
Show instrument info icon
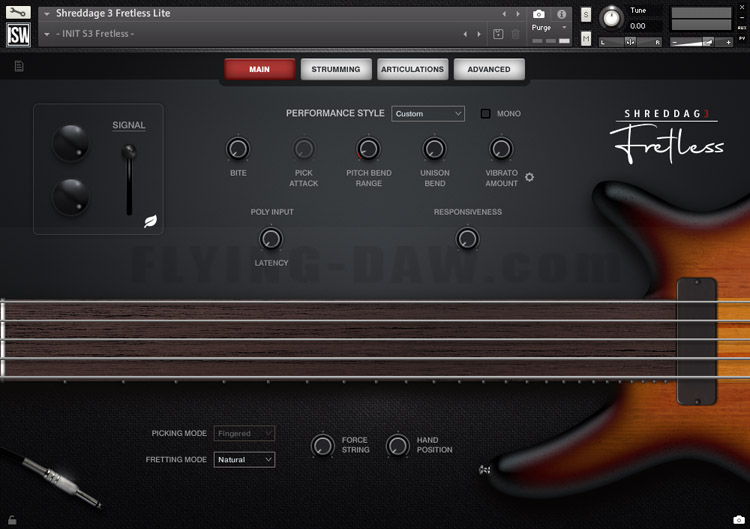(x=562, y=14)
